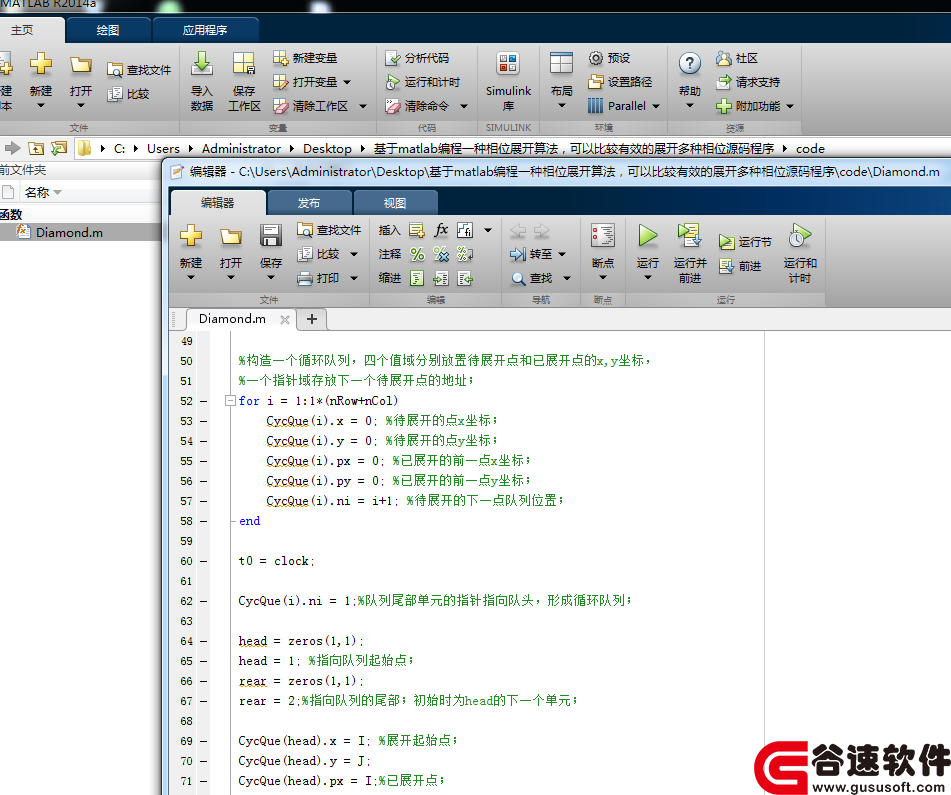Click the forward arrow in the address bar
Image resolution: width=951 pixels, height=795 pixels.
pos(13,149)
